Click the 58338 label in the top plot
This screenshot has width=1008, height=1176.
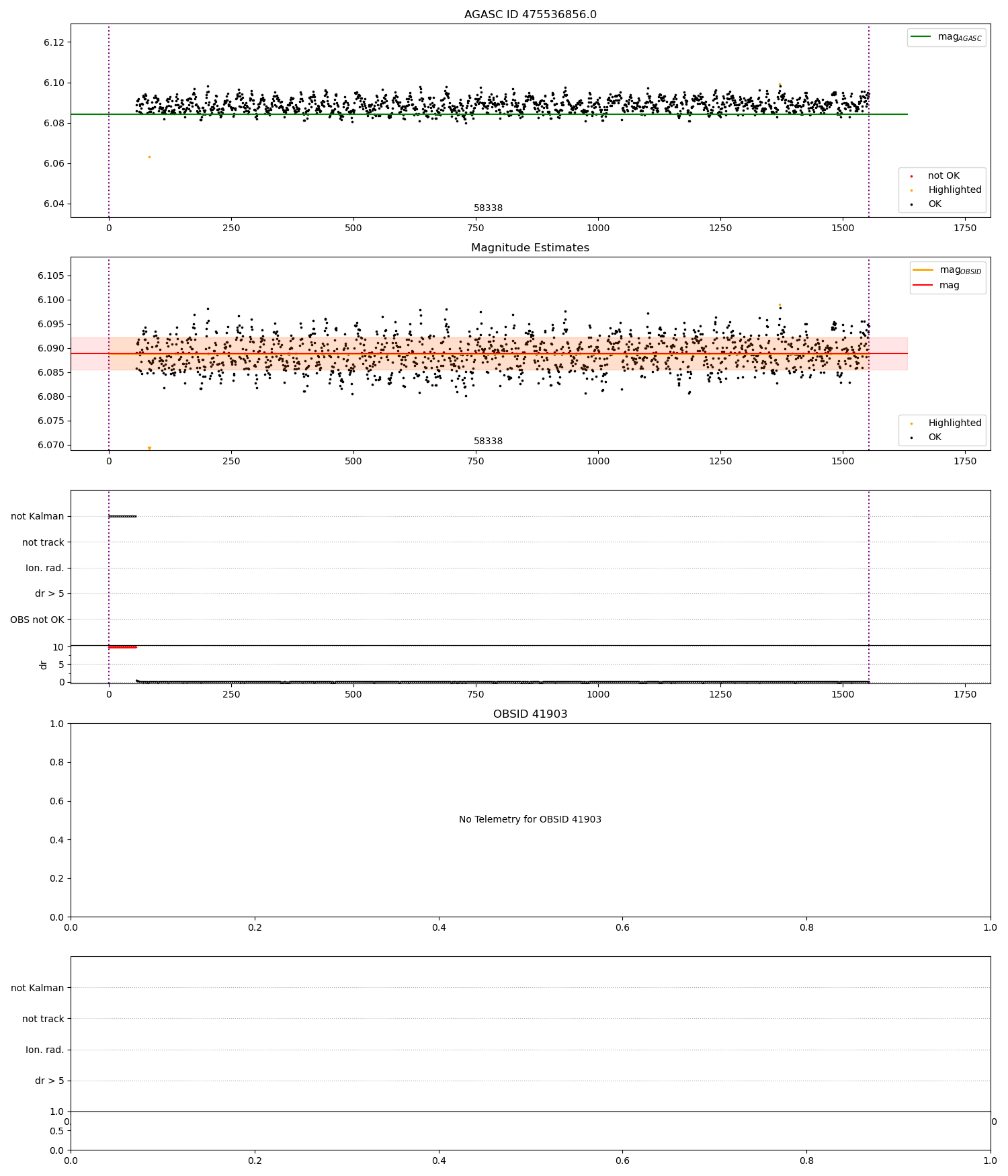(x=488, y=208)
